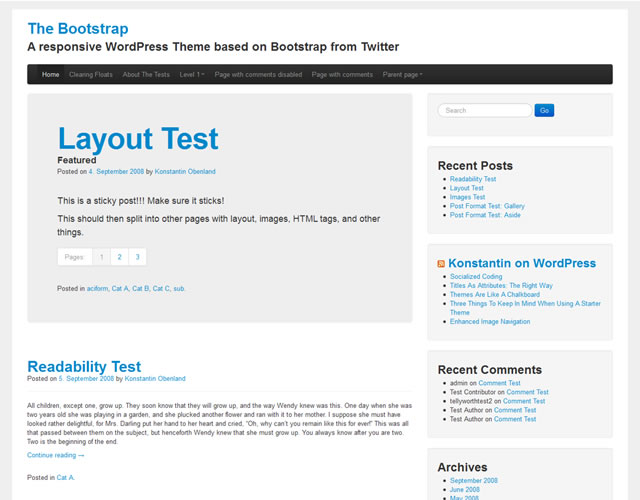Open The Bootstrap site title link

(x=78, y=29)
